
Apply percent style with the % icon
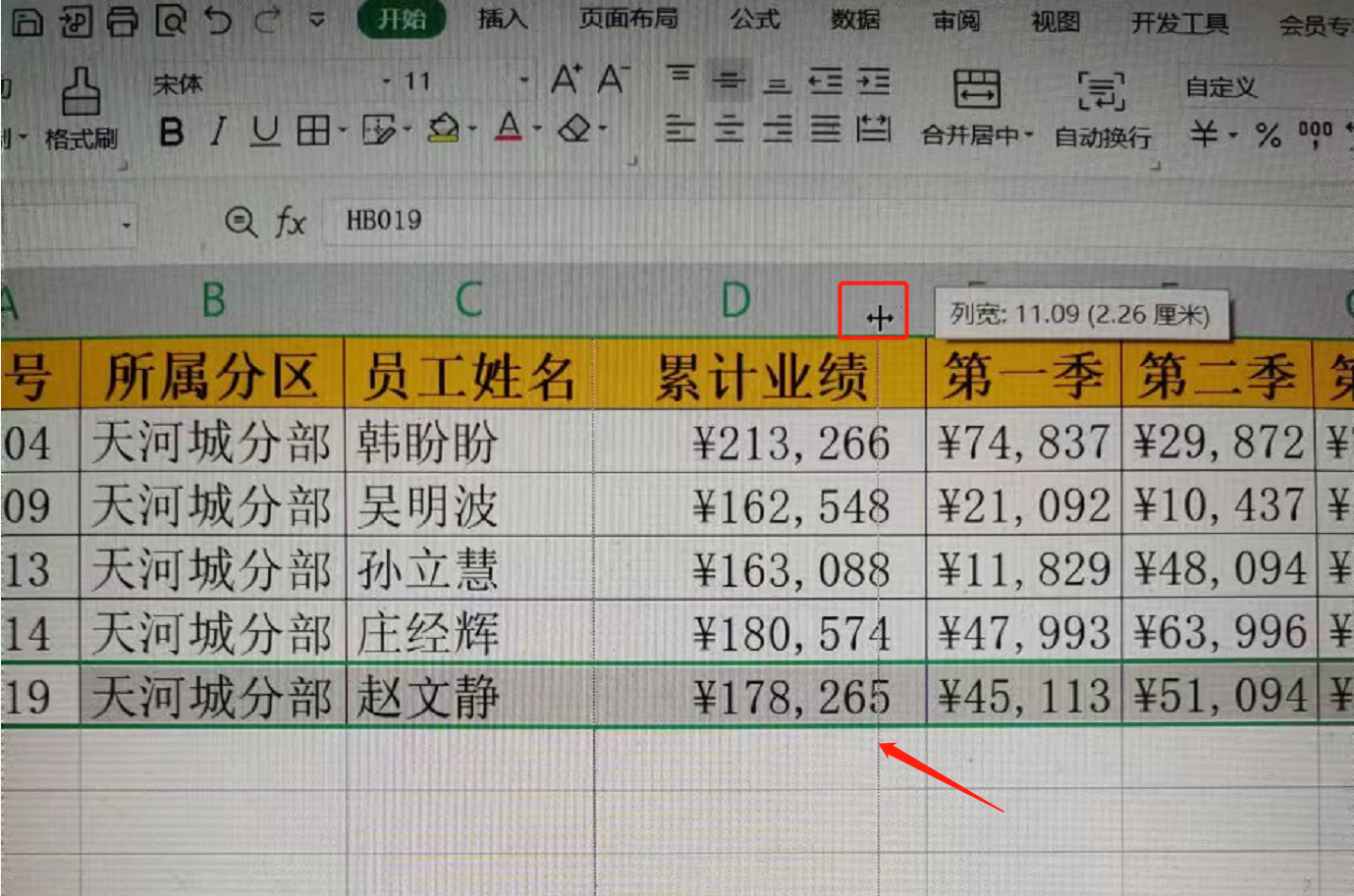click(1269, 134)
